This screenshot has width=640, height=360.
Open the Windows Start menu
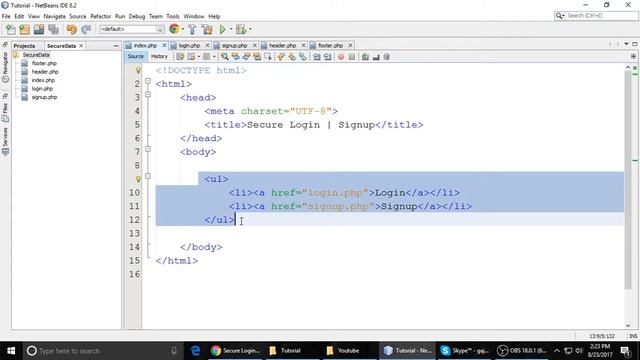(11, 351)
